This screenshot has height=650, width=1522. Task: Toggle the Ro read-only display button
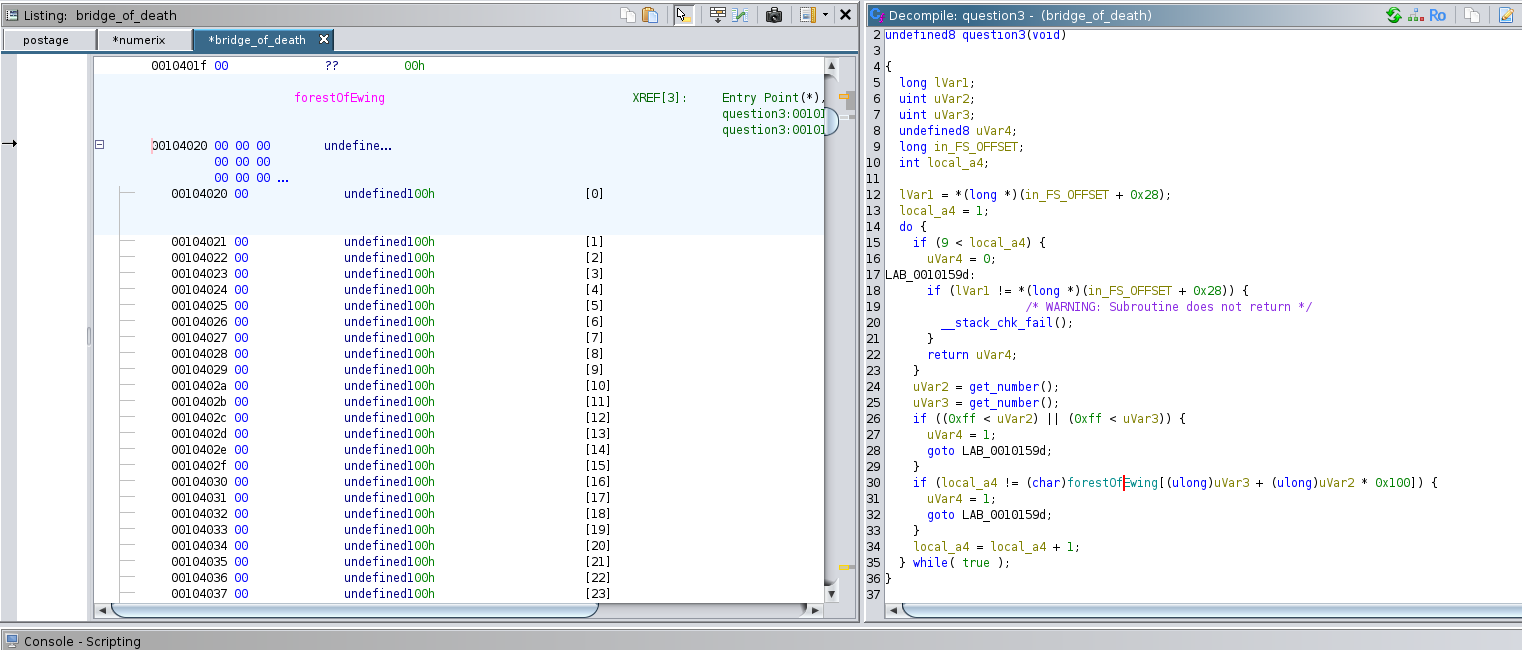pos(1438,15)
